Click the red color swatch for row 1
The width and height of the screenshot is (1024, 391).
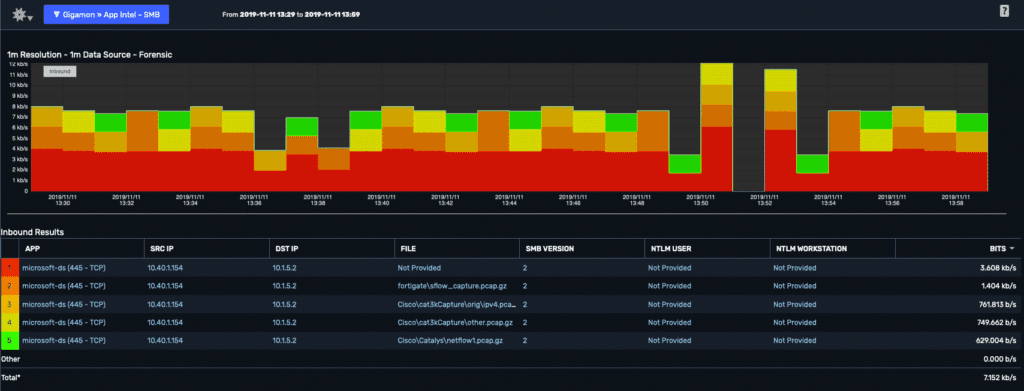[x=10, y=268]
